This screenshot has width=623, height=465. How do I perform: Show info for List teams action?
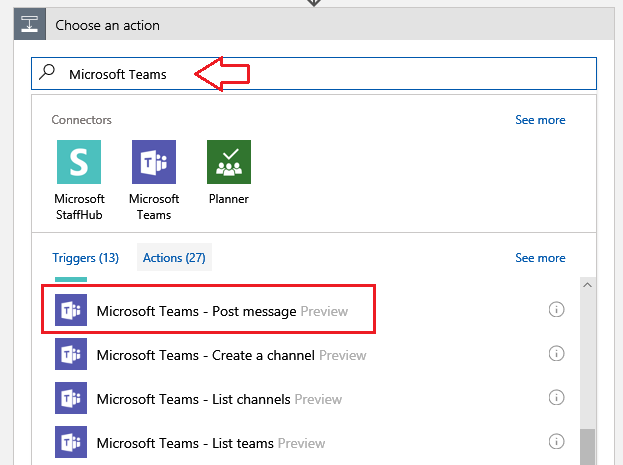tap(556, 442)
